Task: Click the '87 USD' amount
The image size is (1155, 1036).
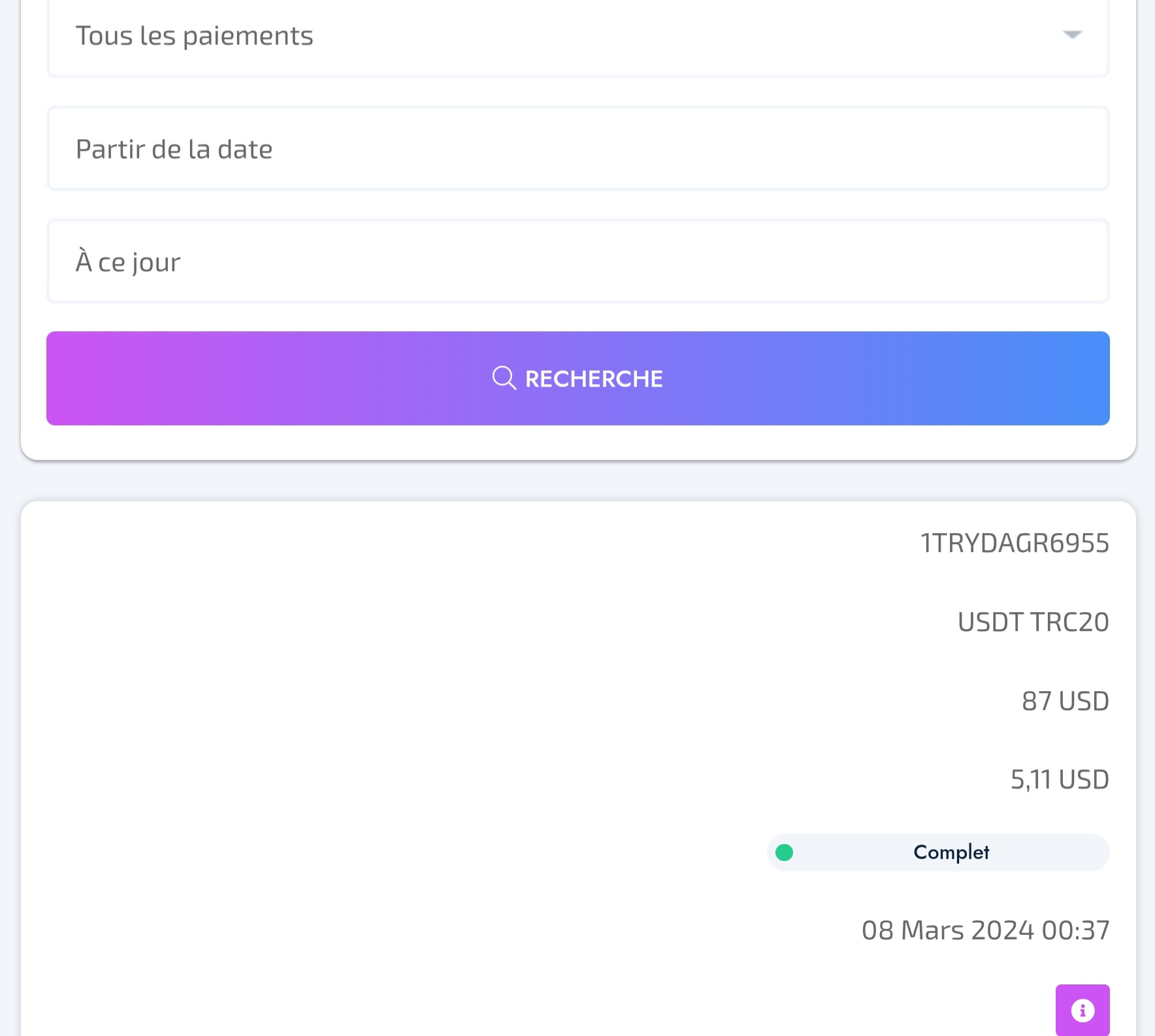Action: (1066, 702)
